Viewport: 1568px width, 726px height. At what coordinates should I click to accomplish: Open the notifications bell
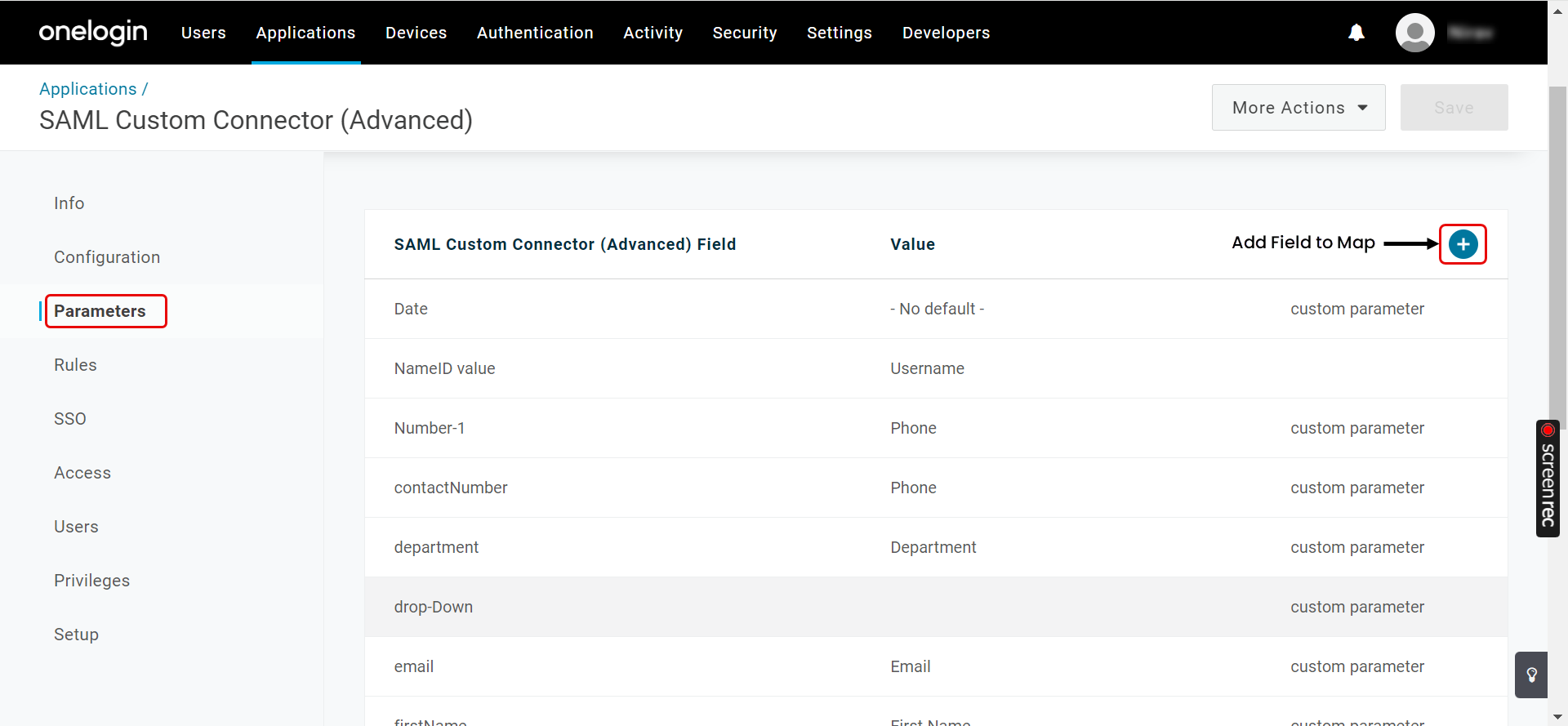[1356, 33]
